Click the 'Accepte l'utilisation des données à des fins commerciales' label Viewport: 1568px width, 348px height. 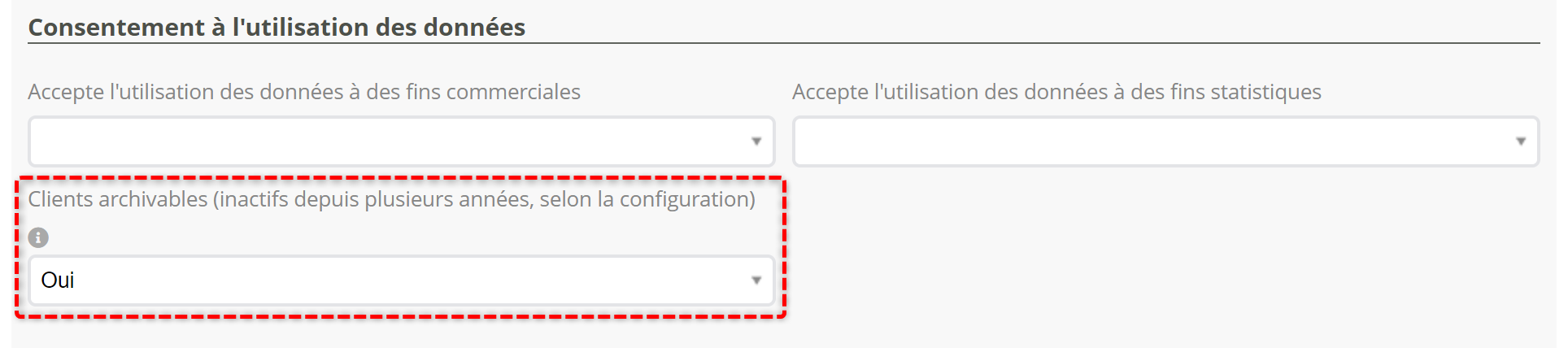pos(304,92)
